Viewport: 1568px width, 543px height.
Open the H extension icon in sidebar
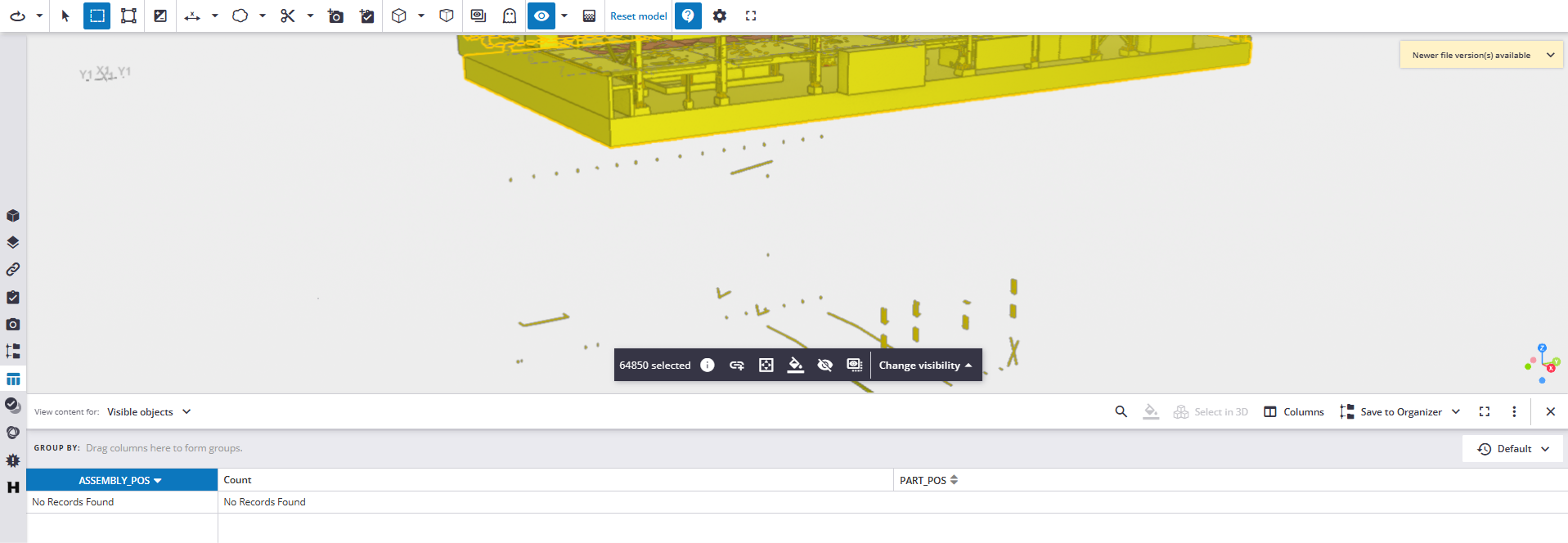(13, 487)
